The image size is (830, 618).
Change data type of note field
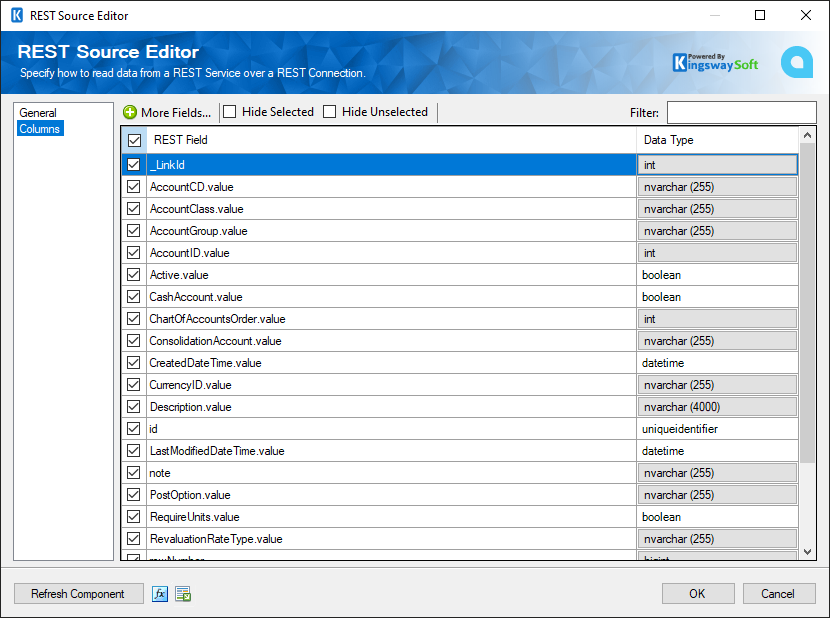717,472
